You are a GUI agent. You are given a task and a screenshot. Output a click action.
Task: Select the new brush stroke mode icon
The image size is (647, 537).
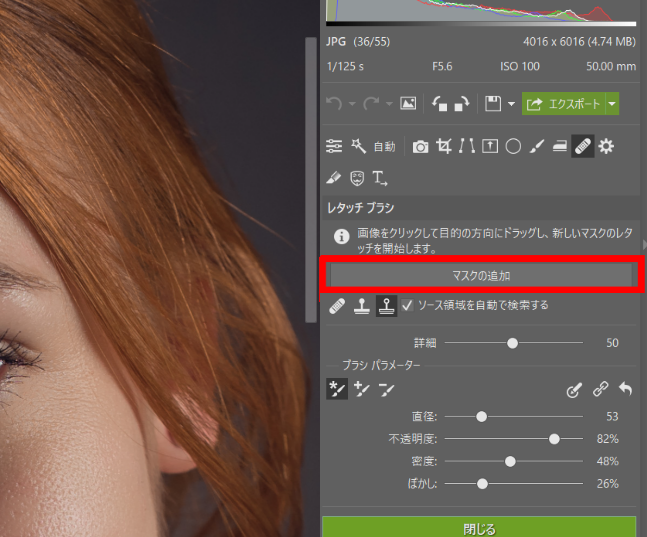click(337, 389)
